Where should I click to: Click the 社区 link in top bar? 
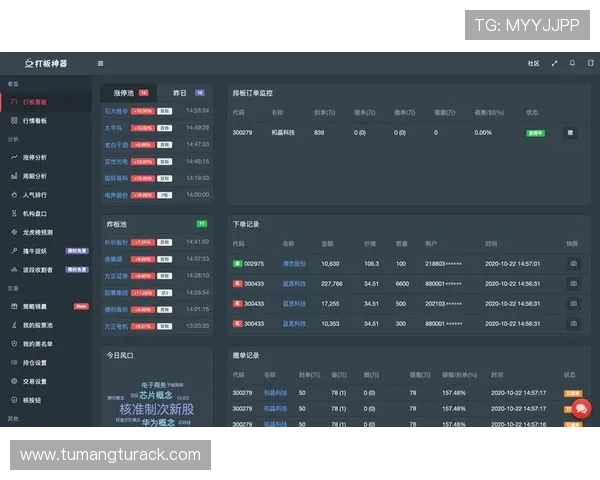[533, 63]
